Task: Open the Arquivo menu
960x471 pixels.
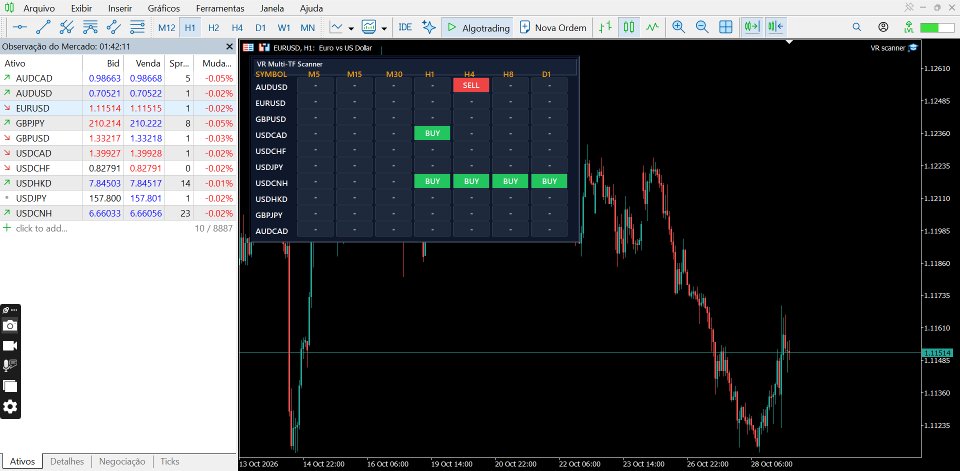Action: point(39,9)
